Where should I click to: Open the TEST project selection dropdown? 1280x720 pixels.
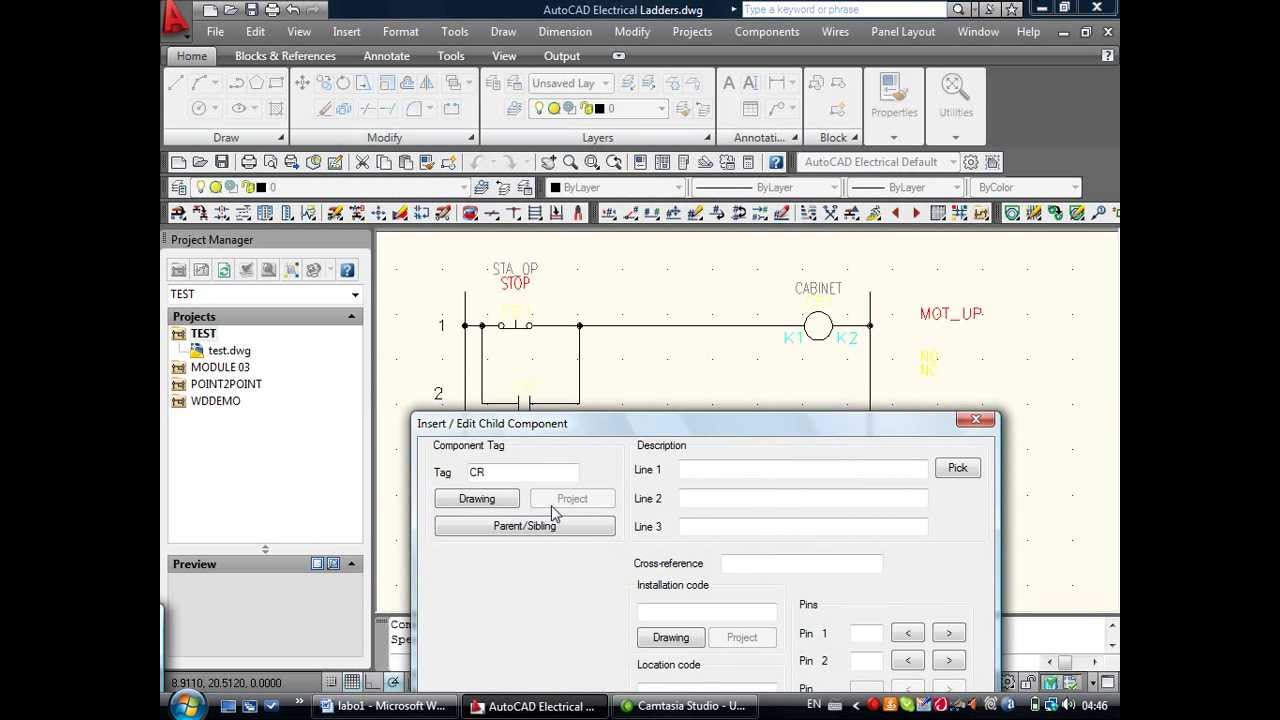(x=355, y=295)
